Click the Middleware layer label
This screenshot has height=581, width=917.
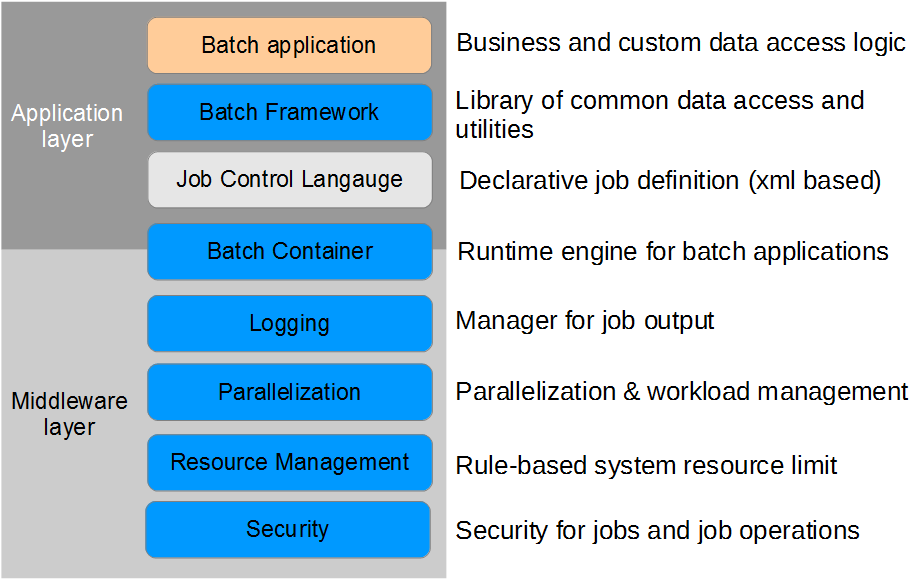pyautogui.click(x=69, y=414)
